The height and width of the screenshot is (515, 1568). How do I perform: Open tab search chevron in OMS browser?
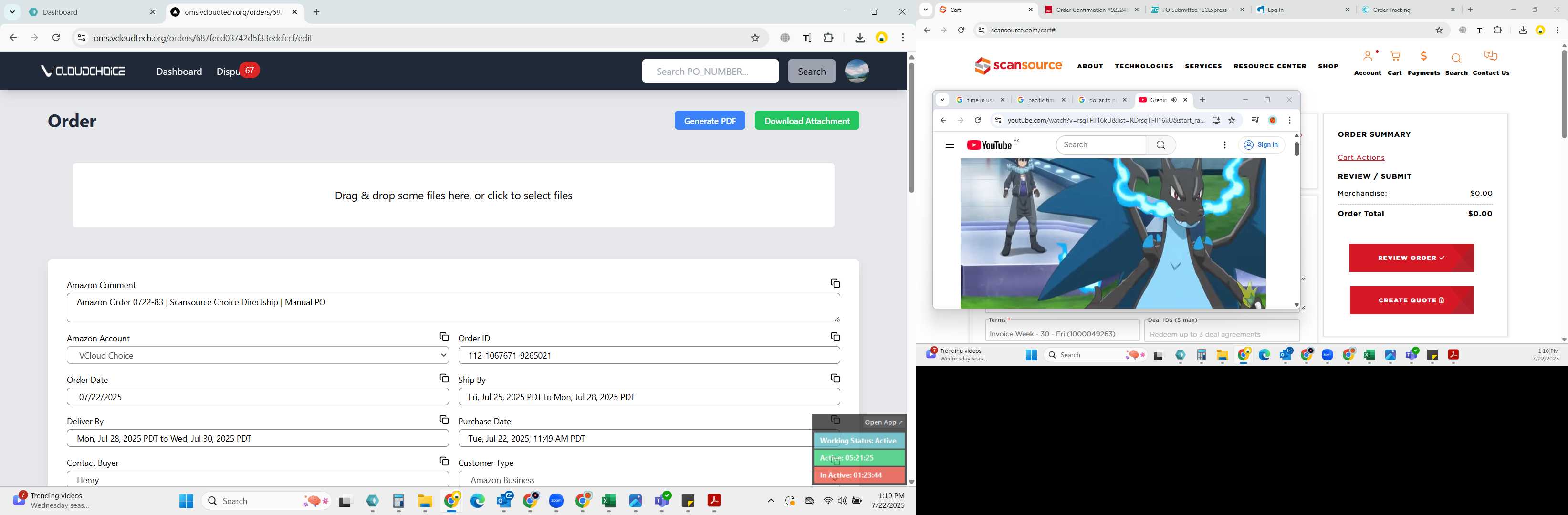point(12,11)
